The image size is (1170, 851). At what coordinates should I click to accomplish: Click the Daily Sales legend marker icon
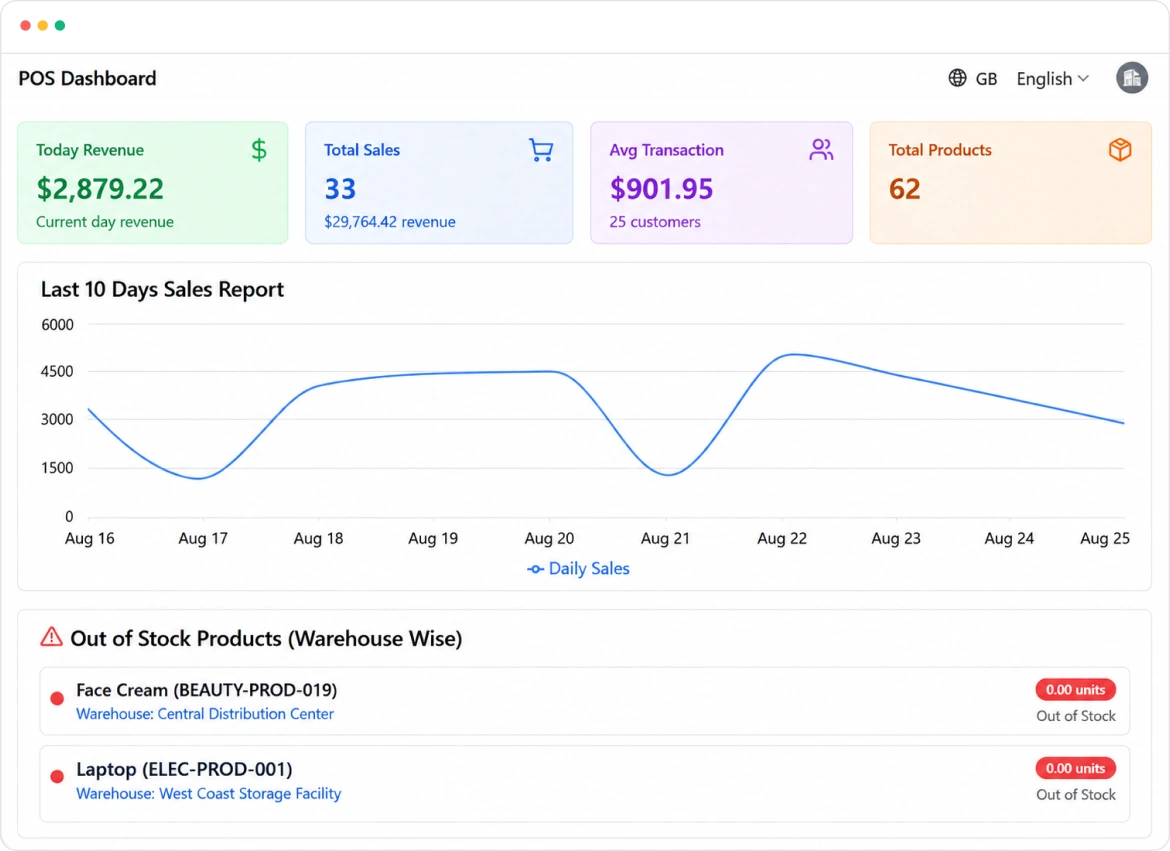[x=535, y=570]
